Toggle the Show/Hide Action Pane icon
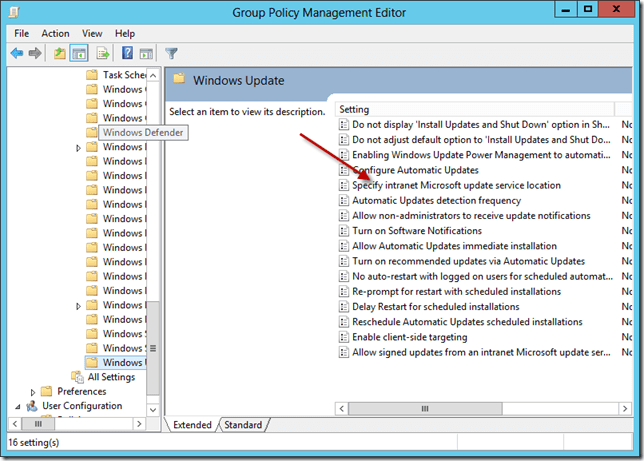Viewport: 644px width, 461px height. pos(145,53)
